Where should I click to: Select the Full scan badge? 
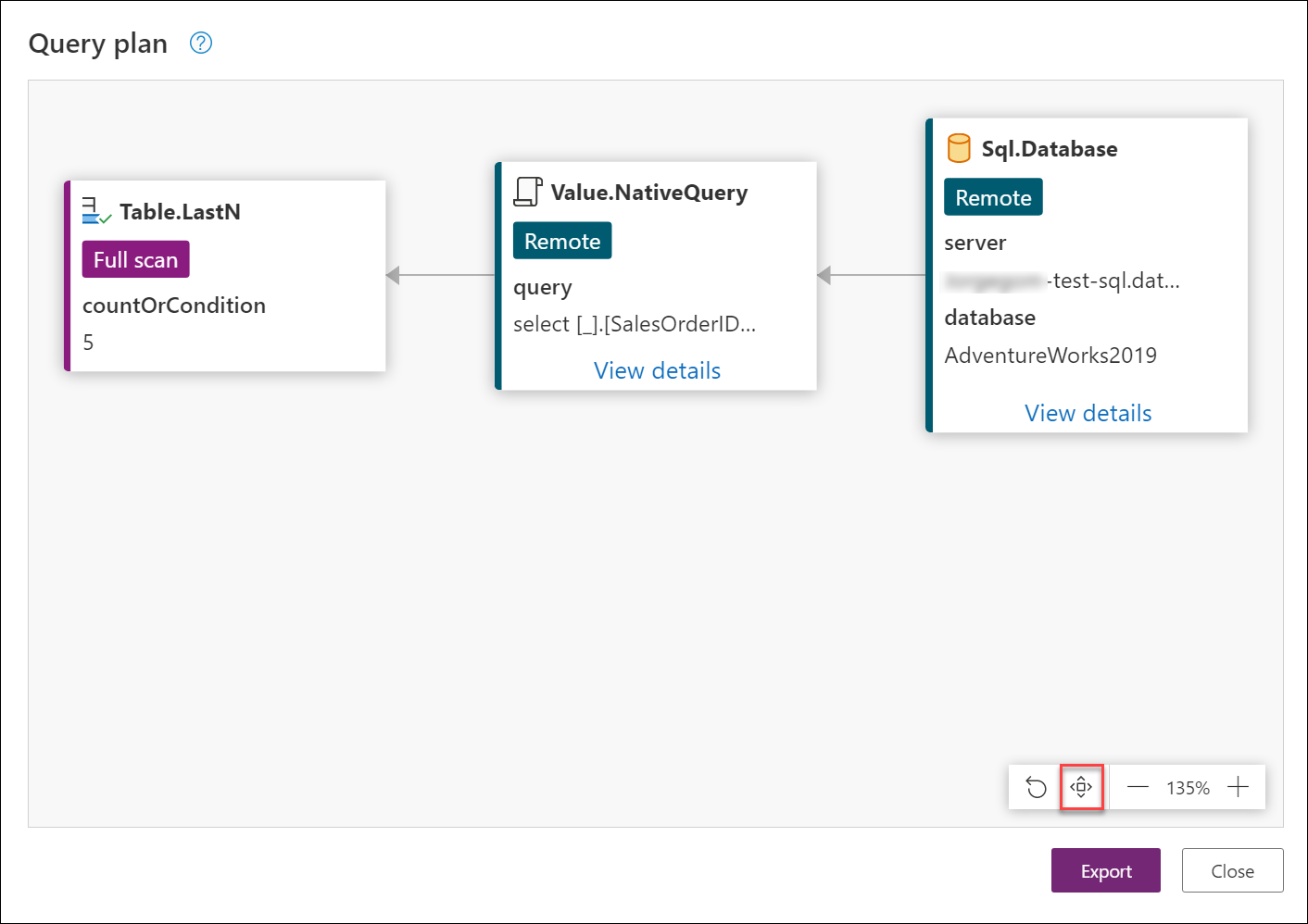tap(135, 259)
